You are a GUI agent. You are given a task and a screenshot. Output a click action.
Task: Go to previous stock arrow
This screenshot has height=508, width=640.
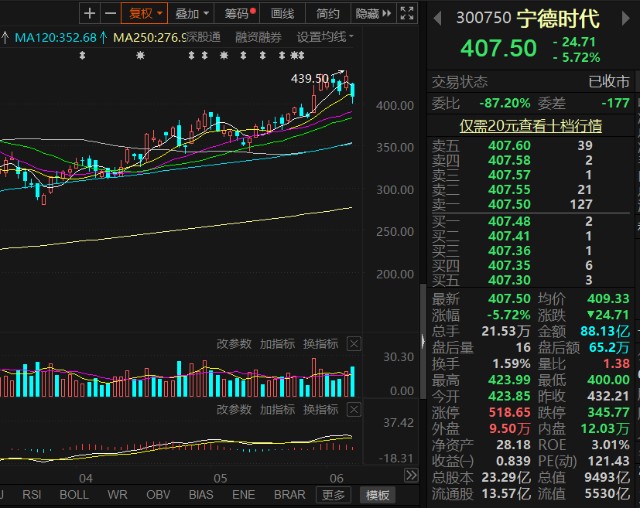click(437, 18)
